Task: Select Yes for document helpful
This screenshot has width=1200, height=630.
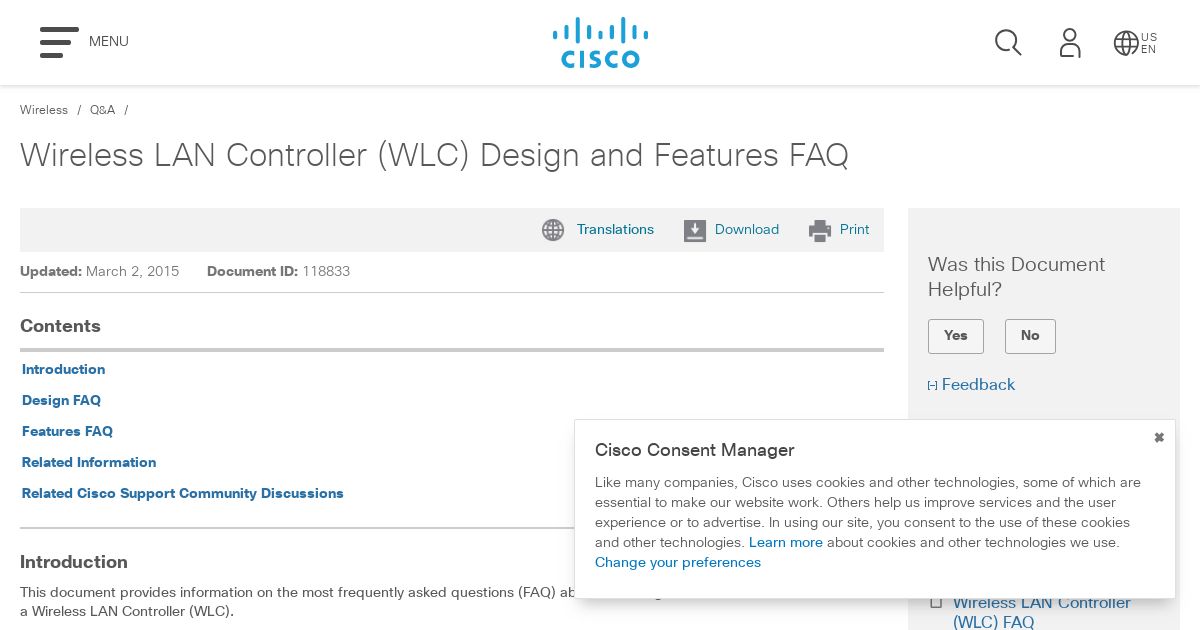Action: tap(956, 336)
